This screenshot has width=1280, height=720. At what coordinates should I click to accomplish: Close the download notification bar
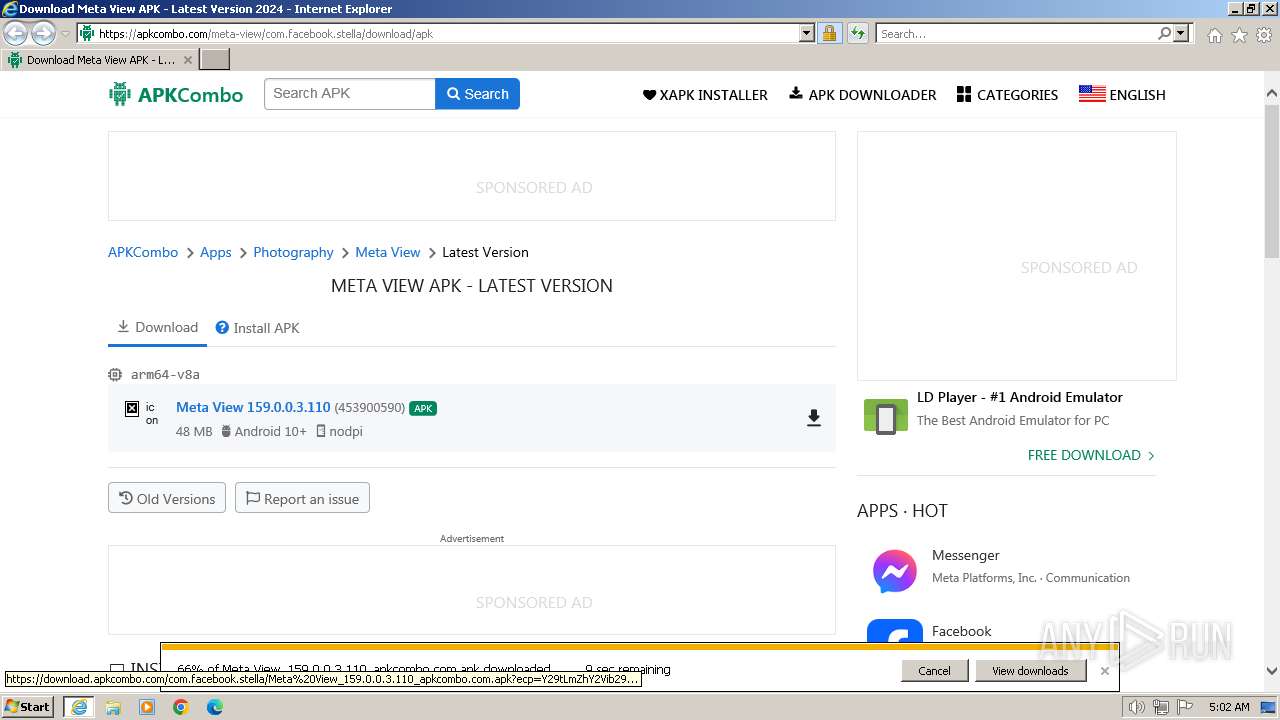coord(1104,671)
